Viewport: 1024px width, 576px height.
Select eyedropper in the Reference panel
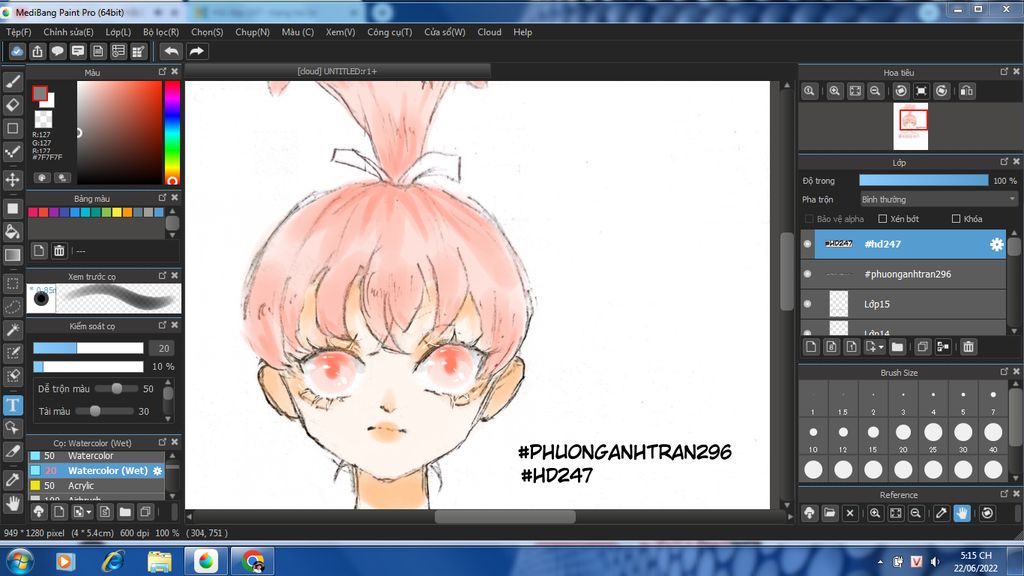tap(941, 513)
